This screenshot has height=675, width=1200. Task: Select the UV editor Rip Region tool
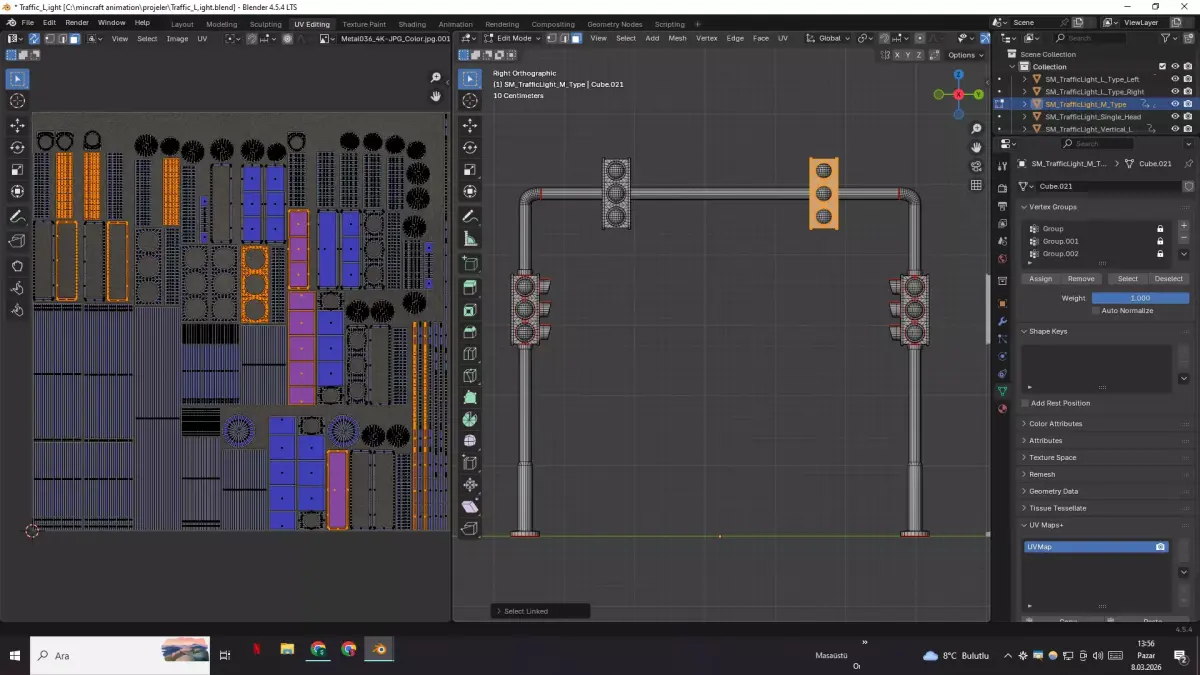coord(18,241)
